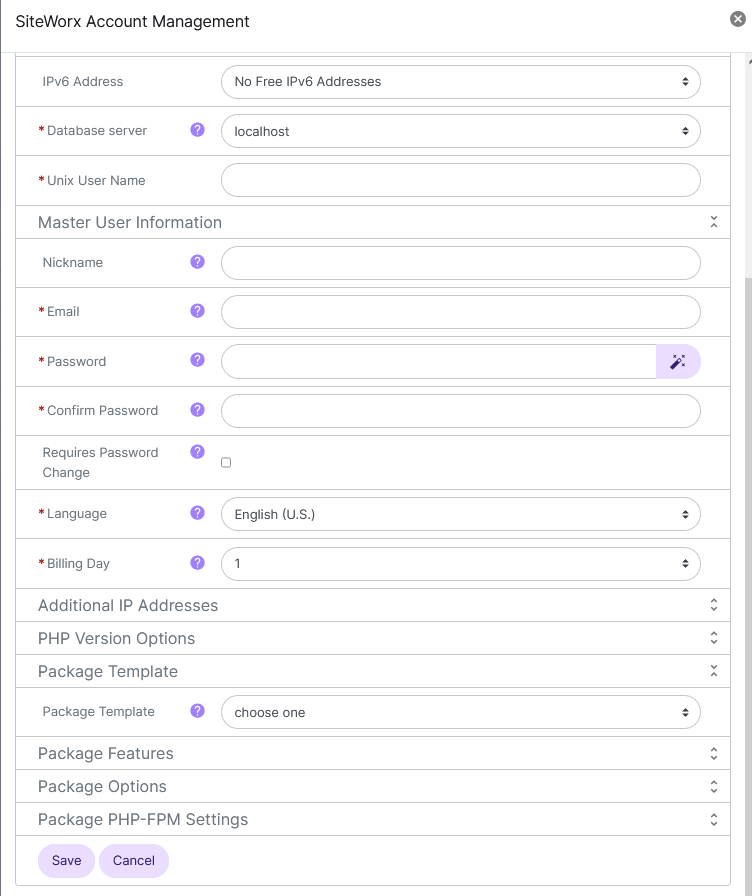Expand the Package PHP-FPM Settings section

tap(714, 818)
